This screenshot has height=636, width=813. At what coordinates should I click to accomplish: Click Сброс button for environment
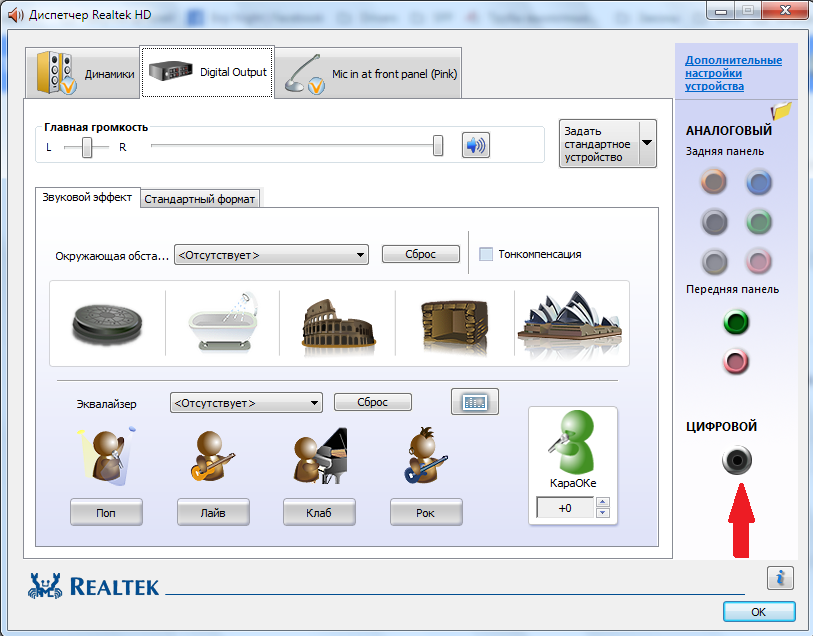coord(420,254)
